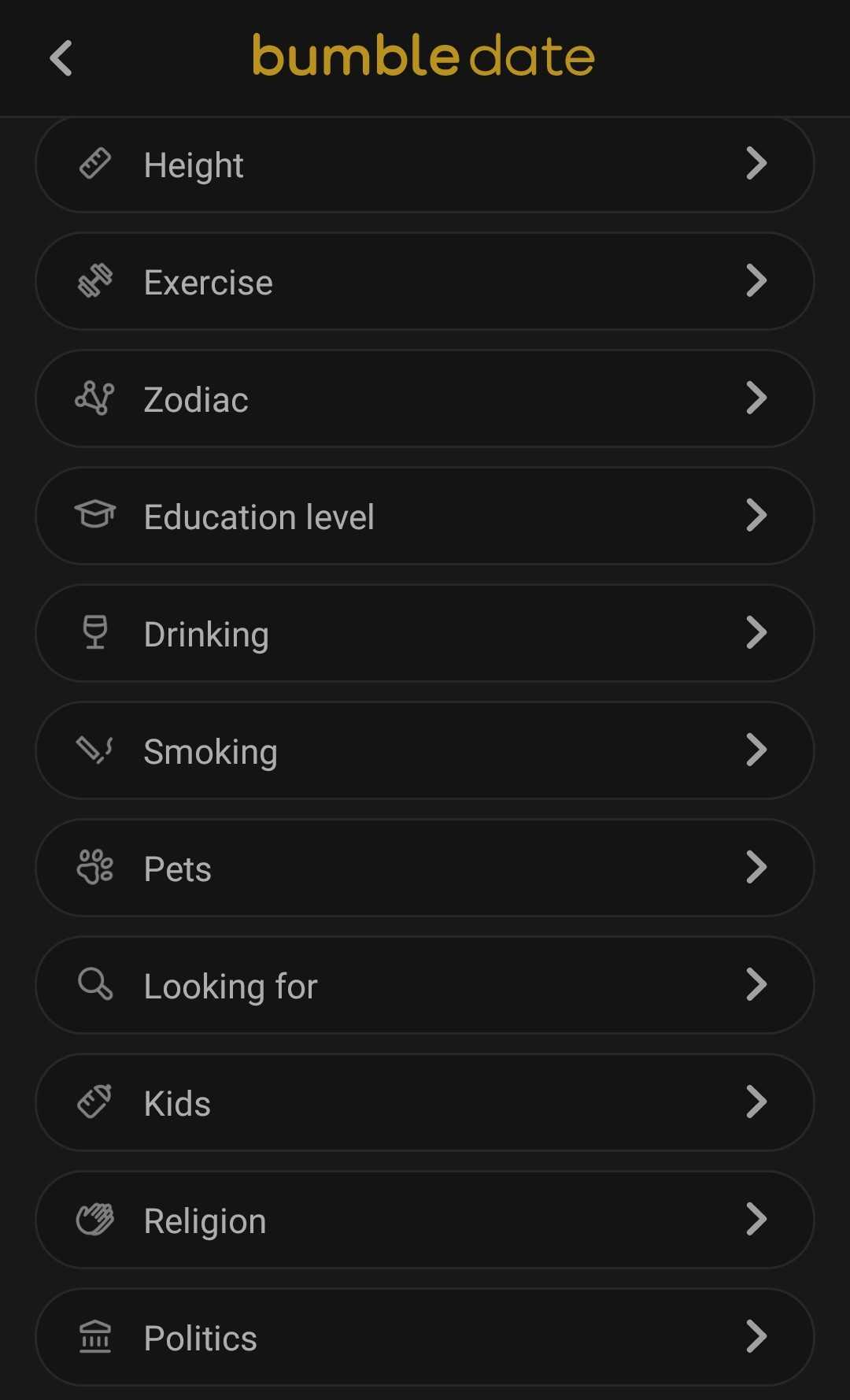
Task: Click the wine glass Drinking icon
Action: [x=95, y=632]
